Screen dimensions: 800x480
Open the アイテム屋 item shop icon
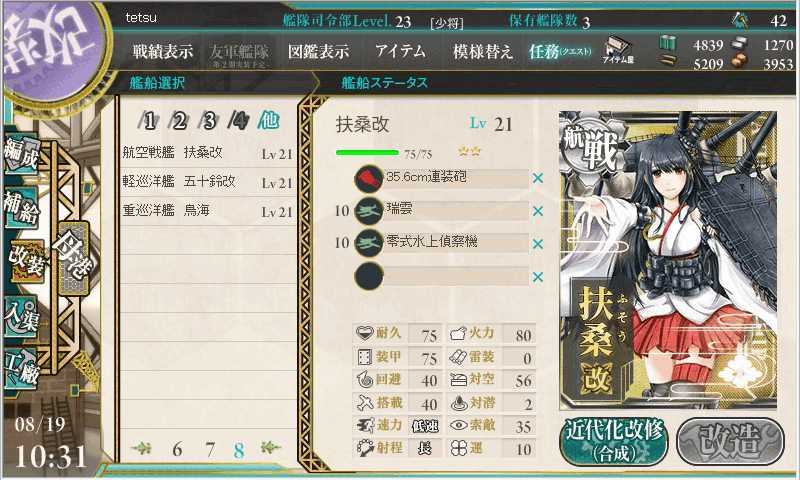coord(618,50)
